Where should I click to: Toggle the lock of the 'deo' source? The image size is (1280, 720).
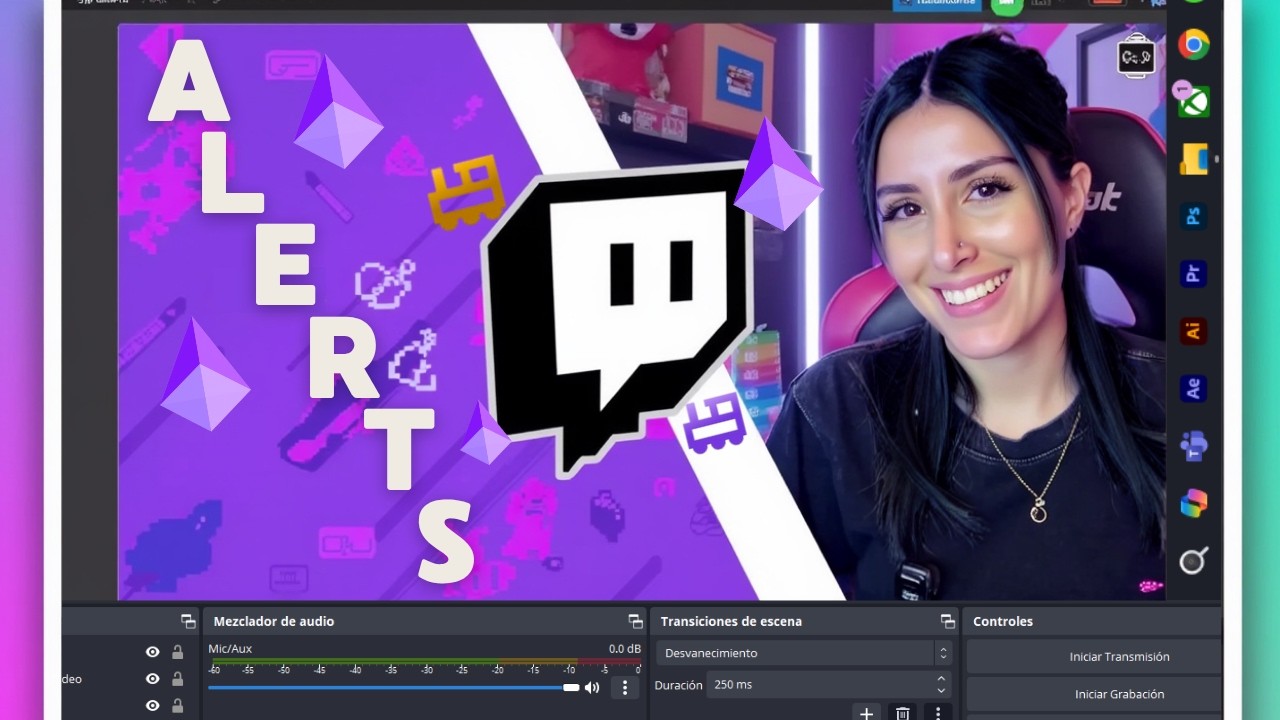click(x=178, y=679)
